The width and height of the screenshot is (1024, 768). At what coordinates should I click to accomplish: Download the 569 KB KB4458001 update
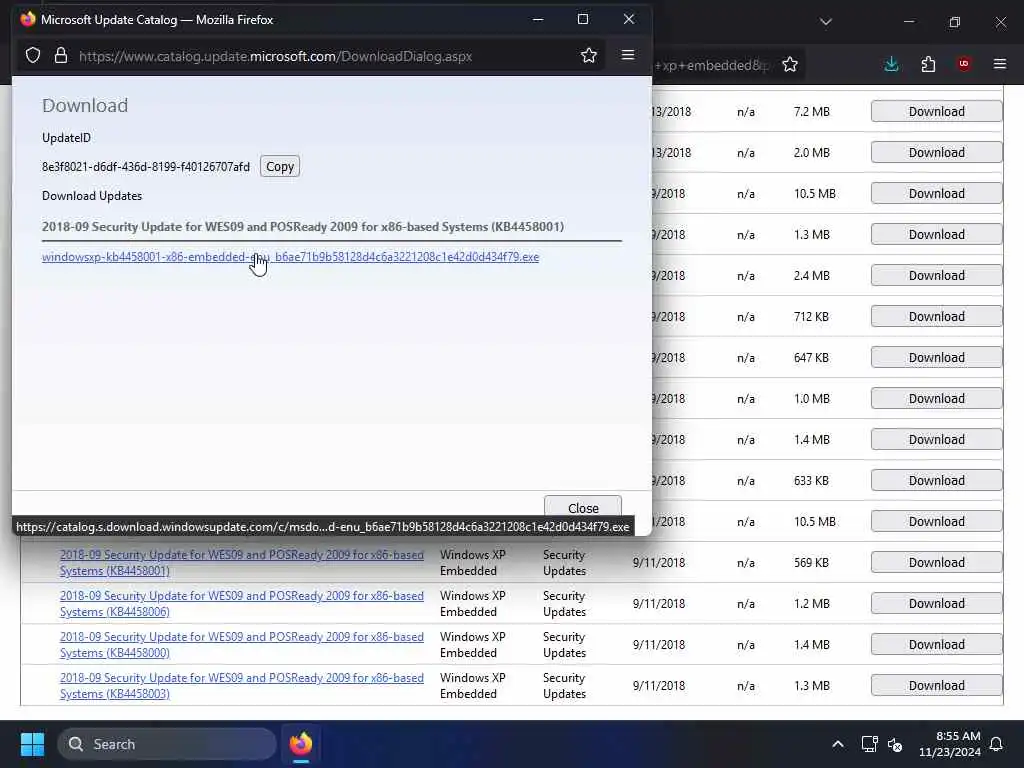click(x=936, y=562)
